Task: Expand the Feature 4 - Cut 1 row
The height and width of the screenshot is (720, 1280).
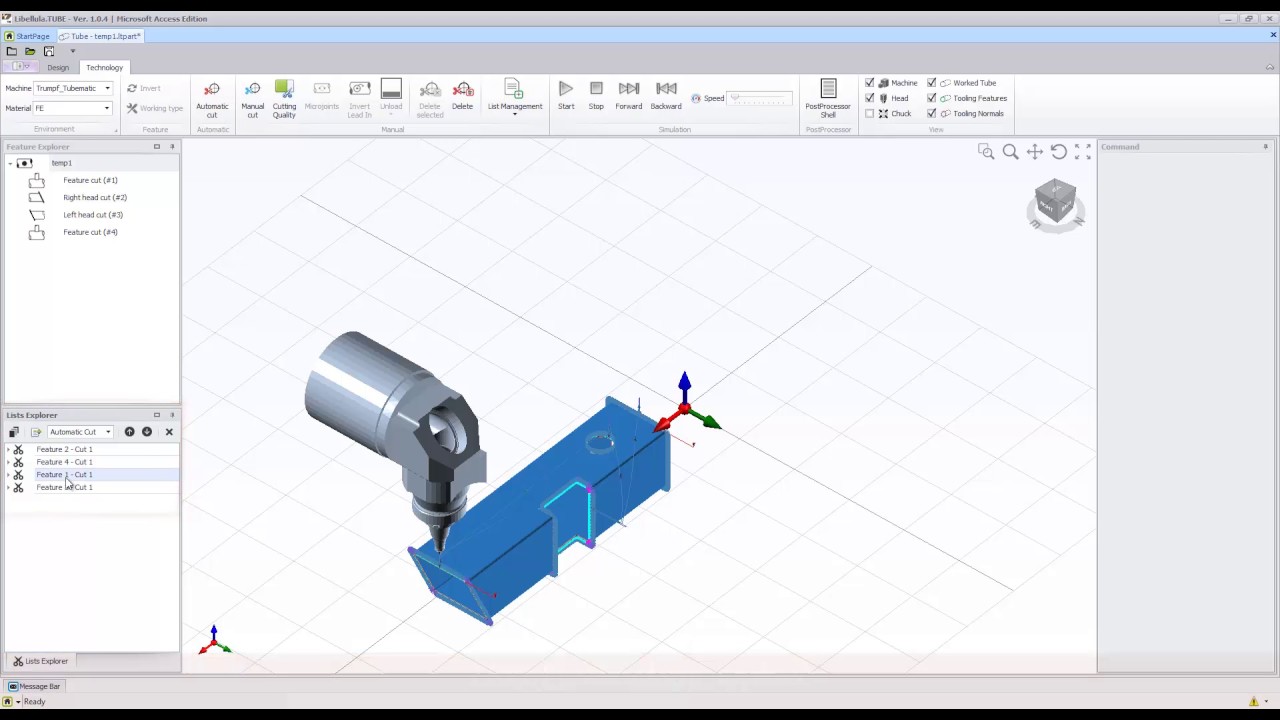Action: (9, 462)
